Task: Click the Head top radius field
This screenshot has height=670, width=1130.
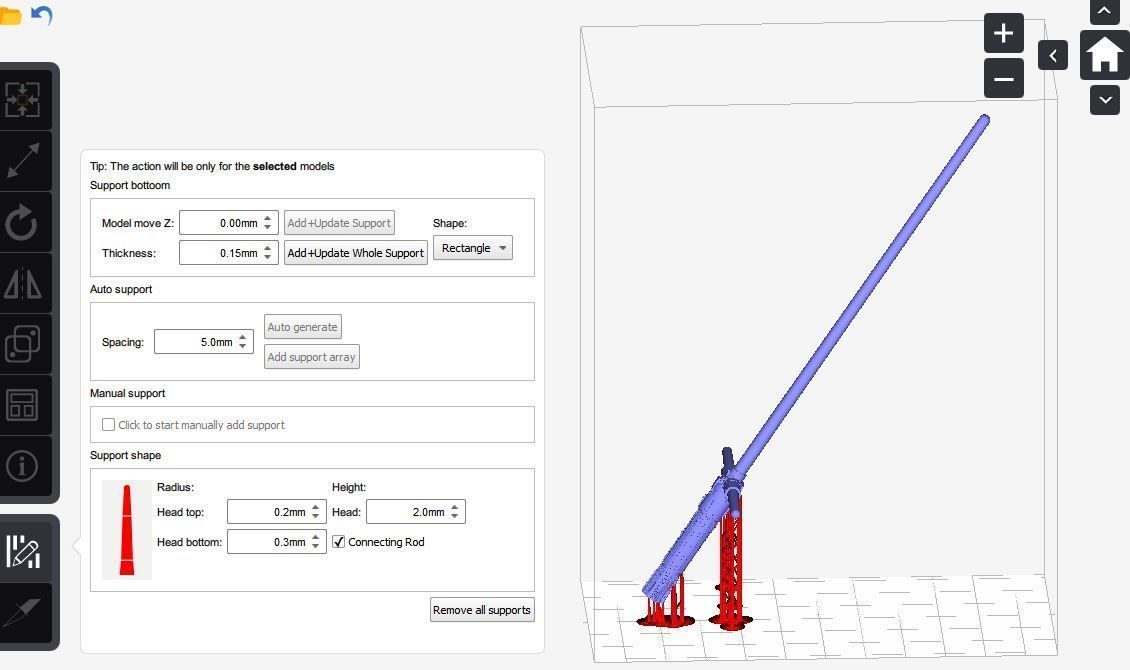Action: click(x=267, y=512)
